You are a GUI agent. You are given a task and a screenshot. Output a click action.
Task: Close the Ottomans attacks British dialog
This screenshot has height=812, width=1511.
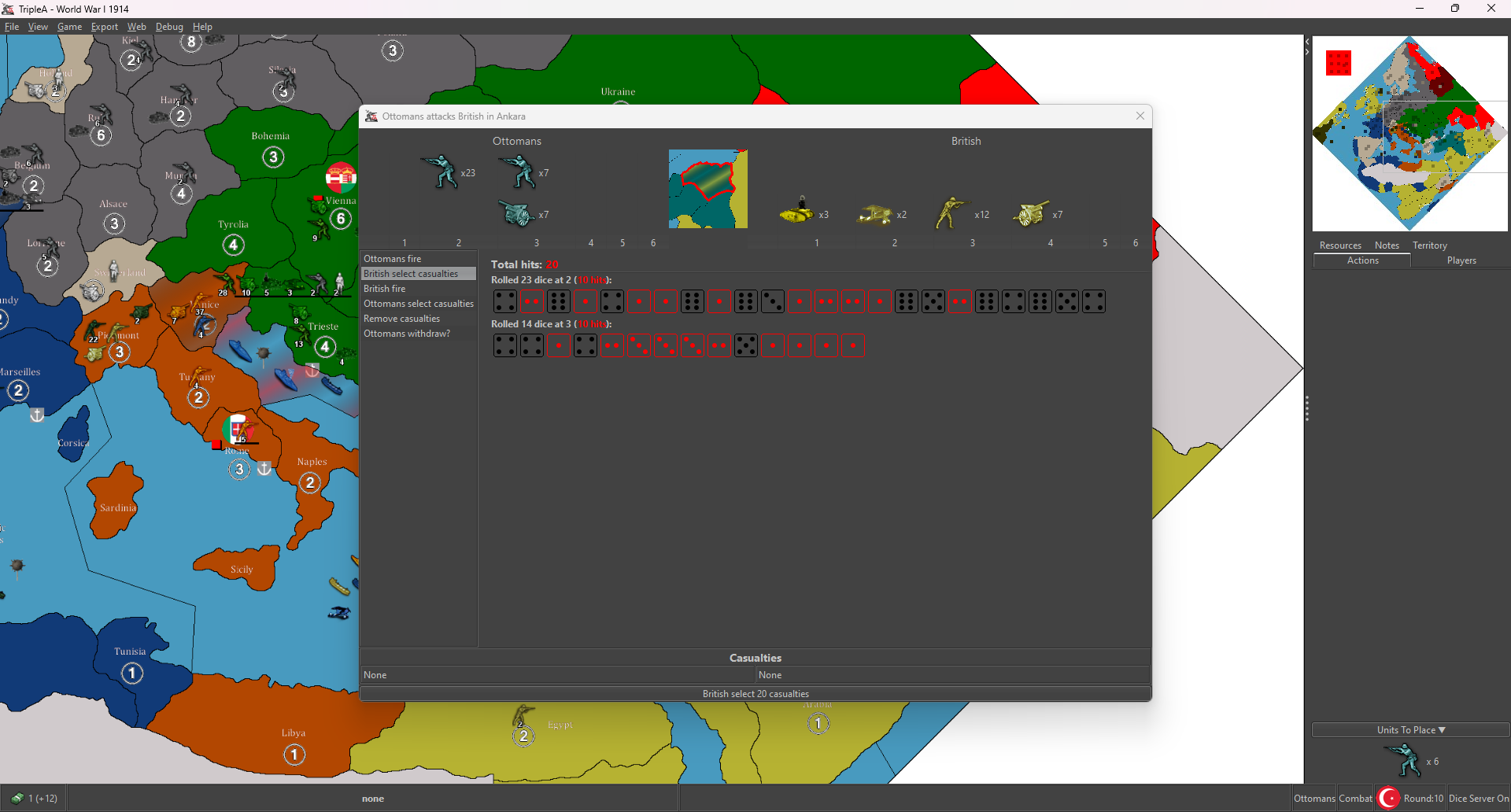[1140, 116]
